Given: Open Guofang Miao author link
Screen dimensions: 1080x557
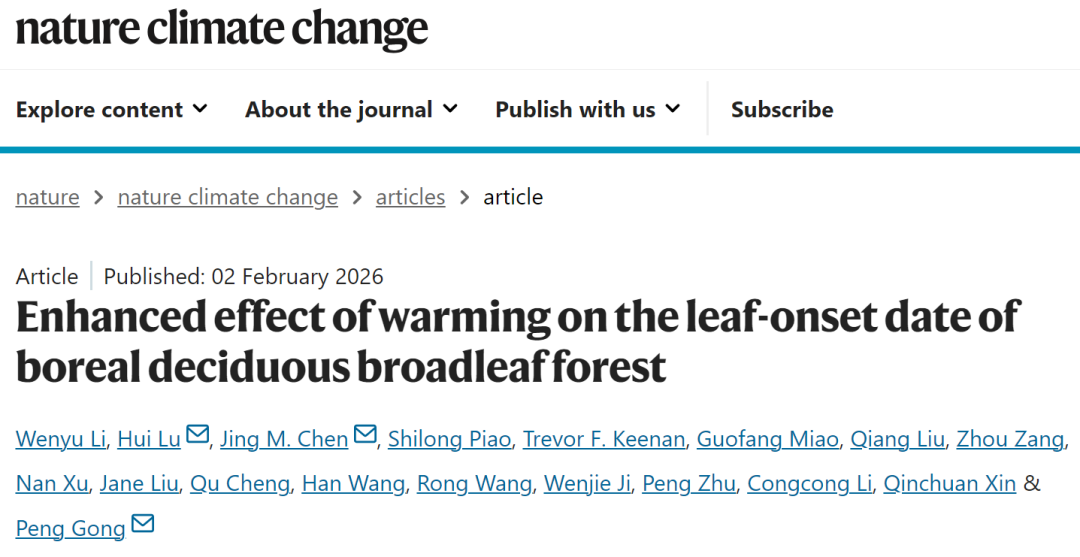Looking at the screenshot, I should 767,439.
